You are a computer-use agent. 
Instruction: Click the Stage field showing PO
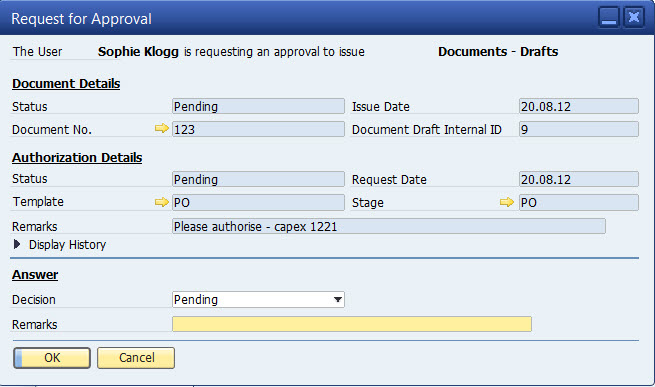(579, 202)
